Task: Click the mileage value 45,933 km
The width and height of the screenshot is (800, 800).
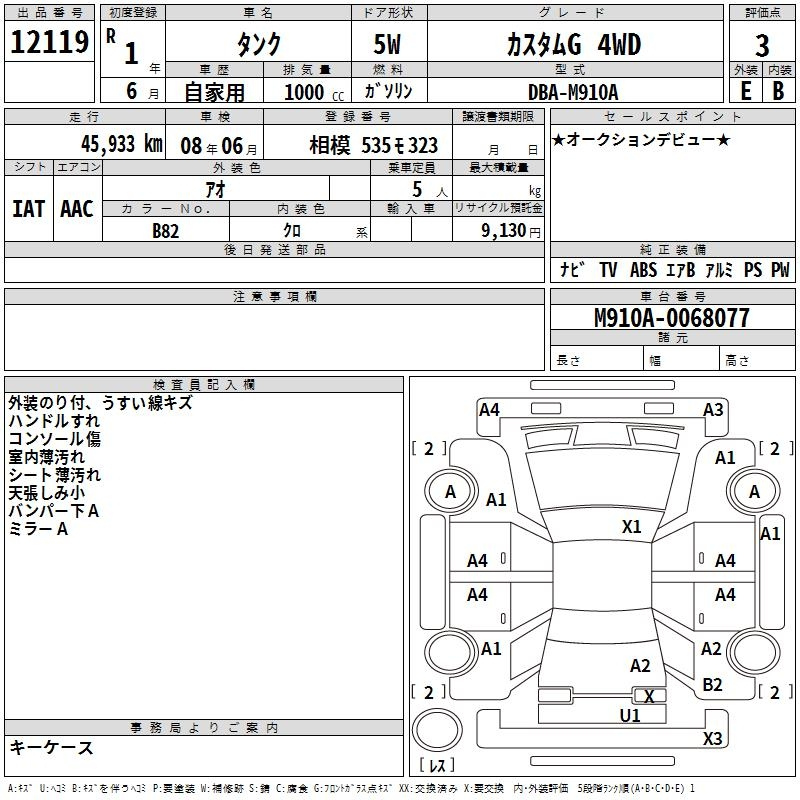Action: pos(122,144)
